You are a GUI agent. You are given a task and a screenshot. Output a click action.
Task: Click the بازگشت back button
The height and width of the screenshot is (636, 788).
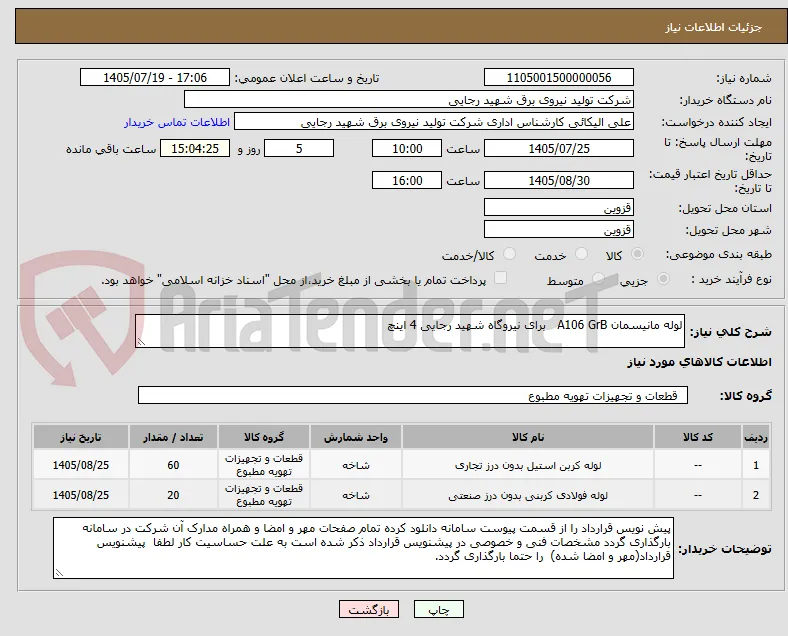point(369,609)
